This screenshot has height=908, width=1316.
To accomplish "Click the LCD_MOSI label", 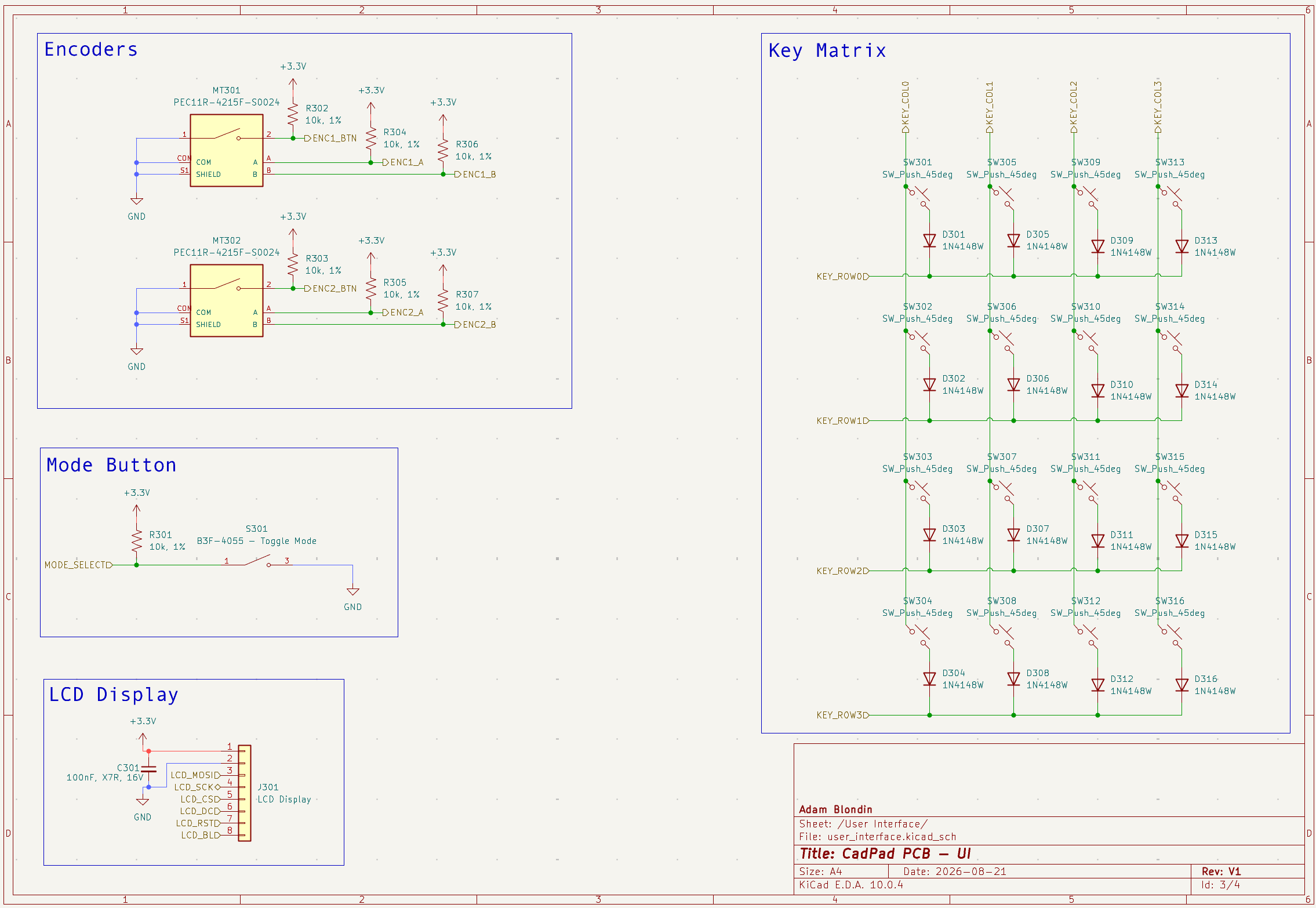I will point(195,775).
